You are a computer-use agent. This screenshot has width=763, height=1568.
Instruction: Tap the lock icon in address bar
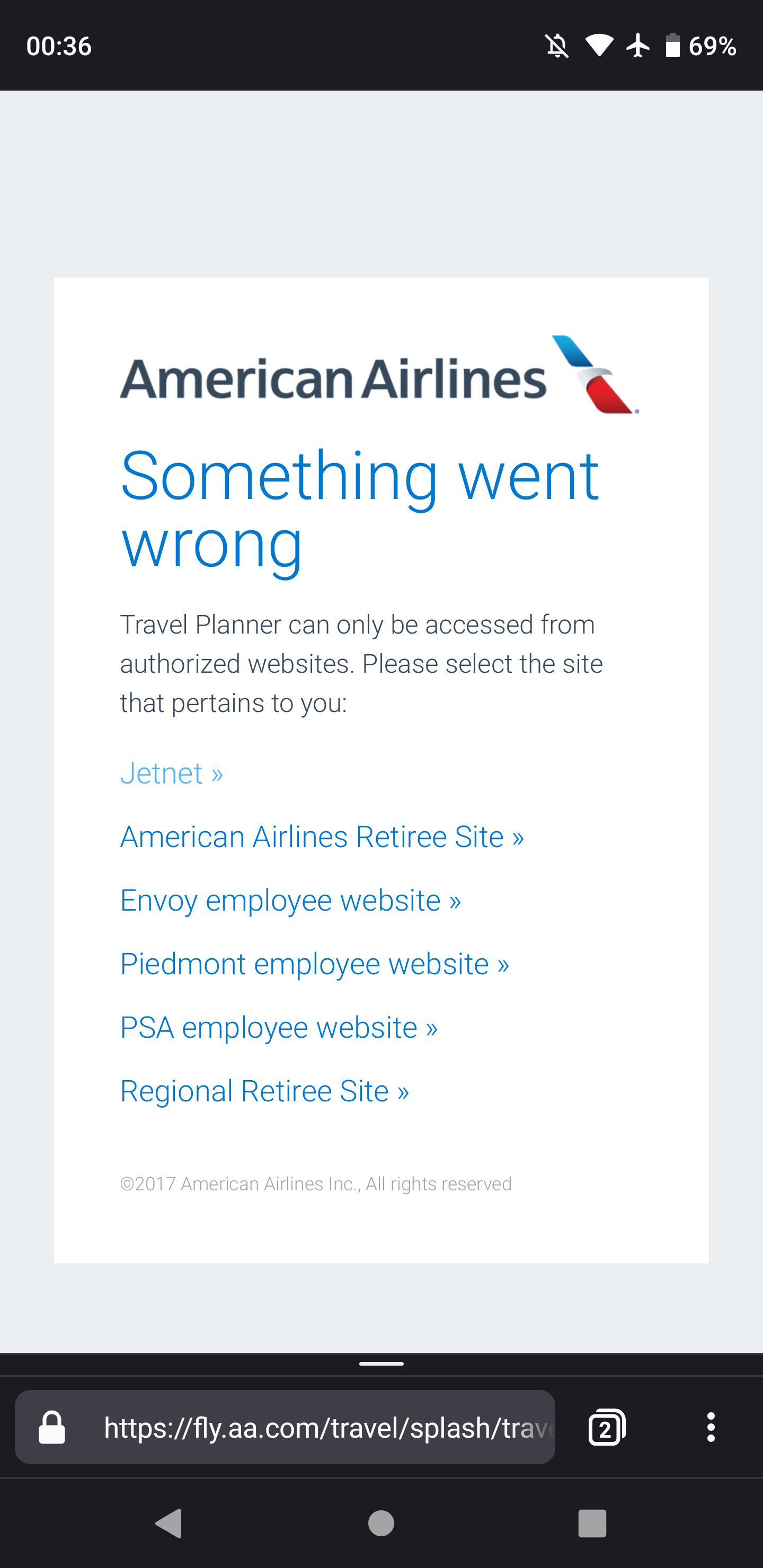[52, 1428]
